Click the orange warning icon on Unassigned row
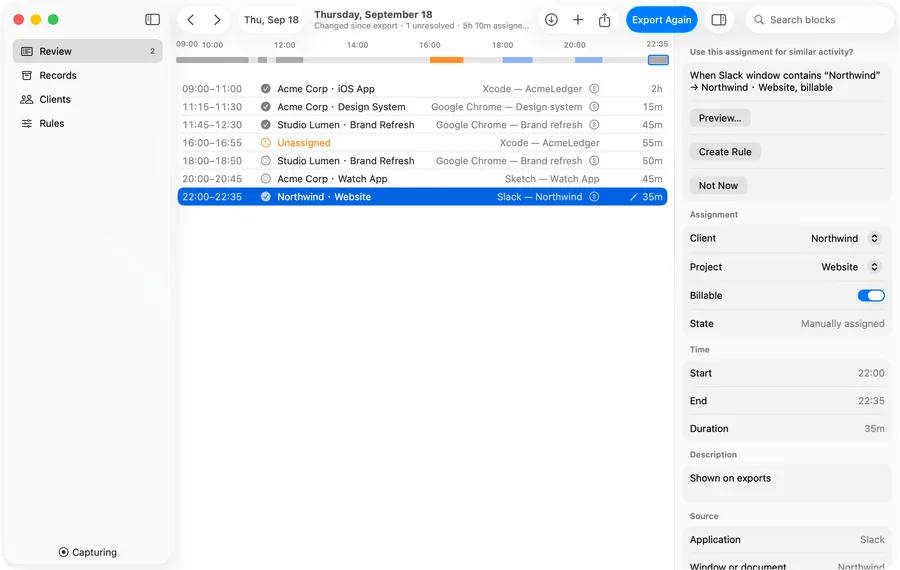The image size is (900, 570). pos(265,142)
